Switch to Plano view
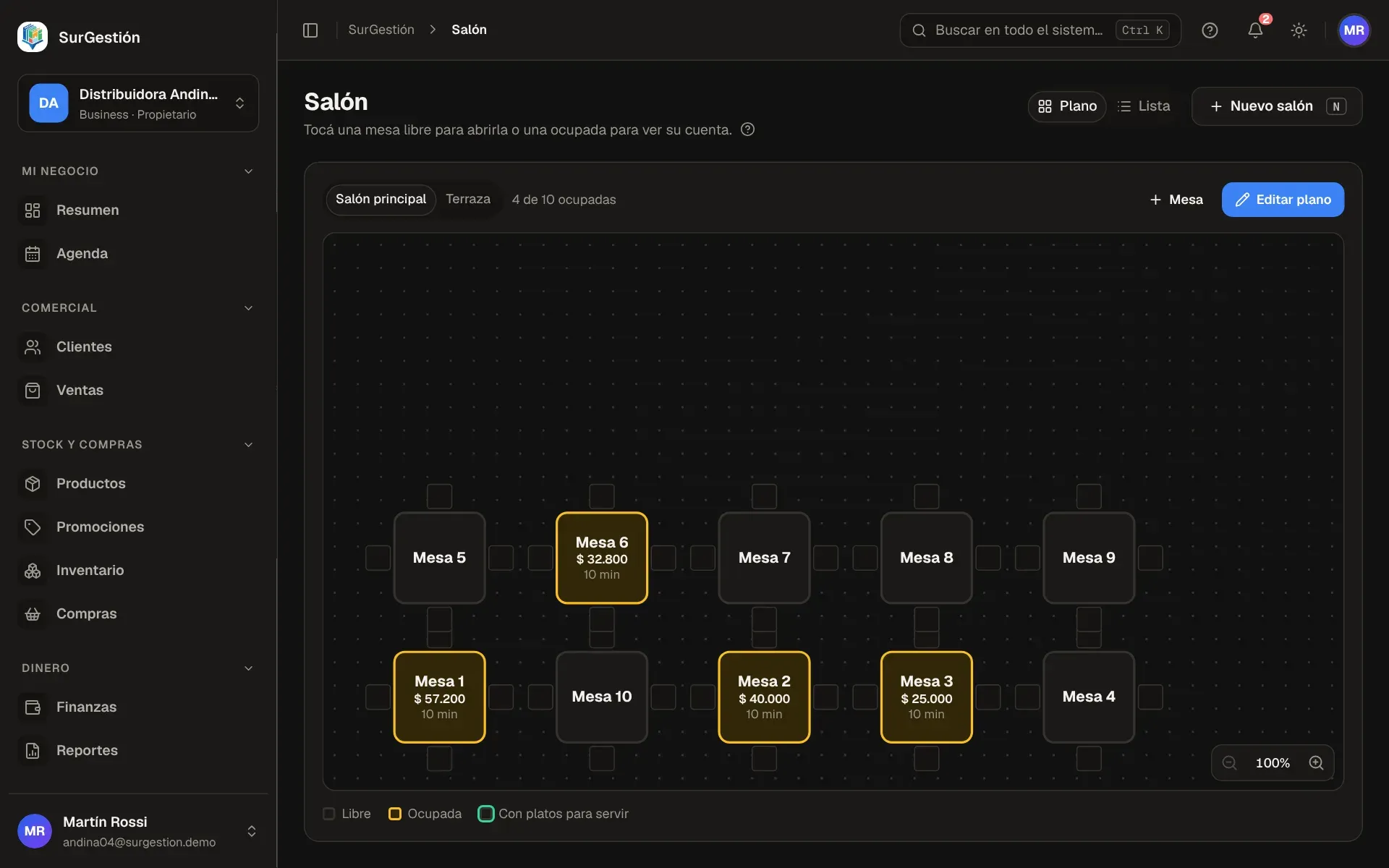Image resolution: width=1389 pixels, height=868 pixels. (x=1067, y=106)
